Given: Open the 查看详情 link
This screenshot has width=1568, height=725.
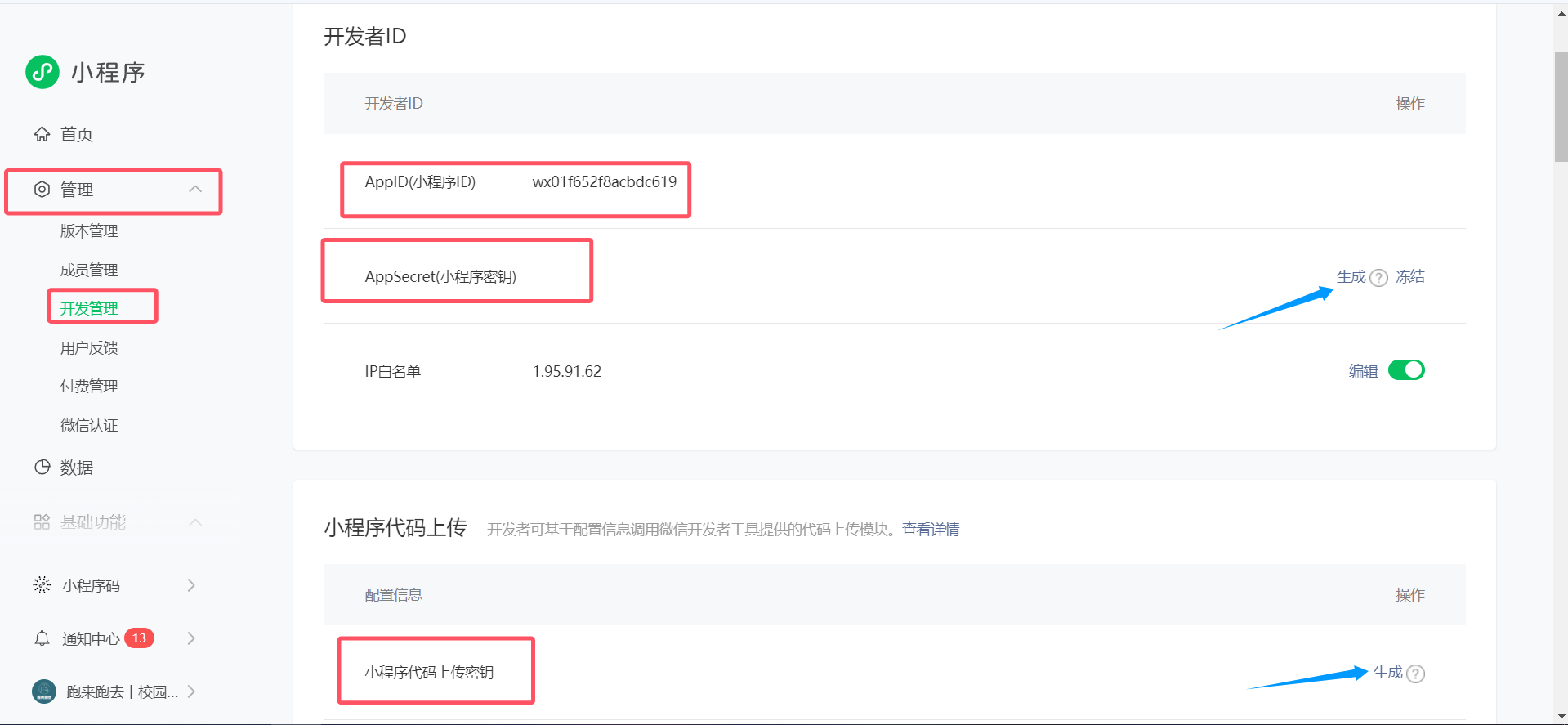Looking at the screenshot, I should click(x=931, y=530).
